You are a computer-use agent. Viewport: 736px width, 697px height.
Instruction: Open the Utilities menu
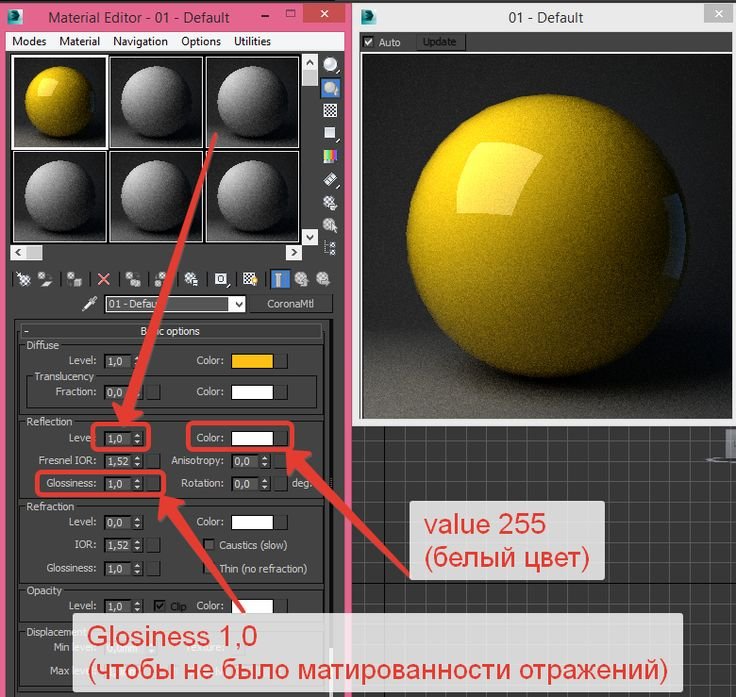[x=252, y=41]
